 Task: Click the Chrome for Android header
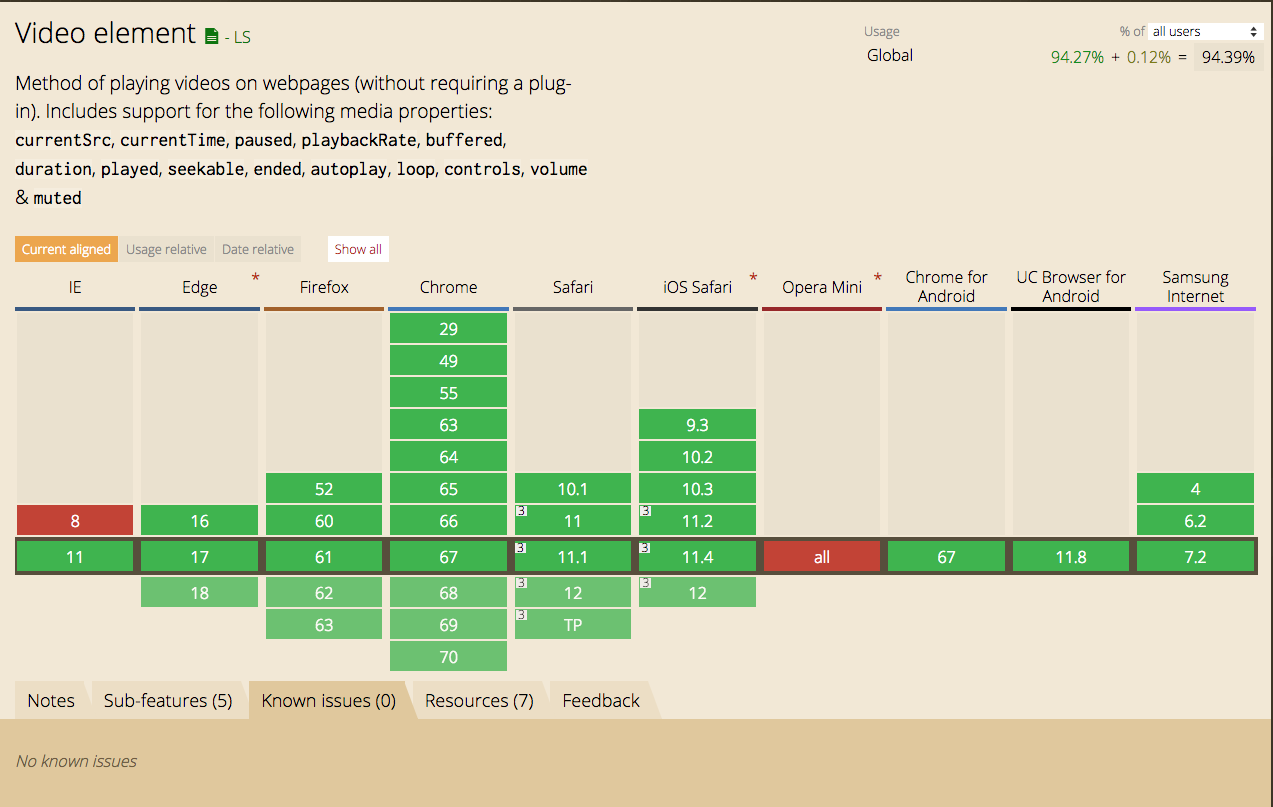pyautogui.click(x=946, y=287)
